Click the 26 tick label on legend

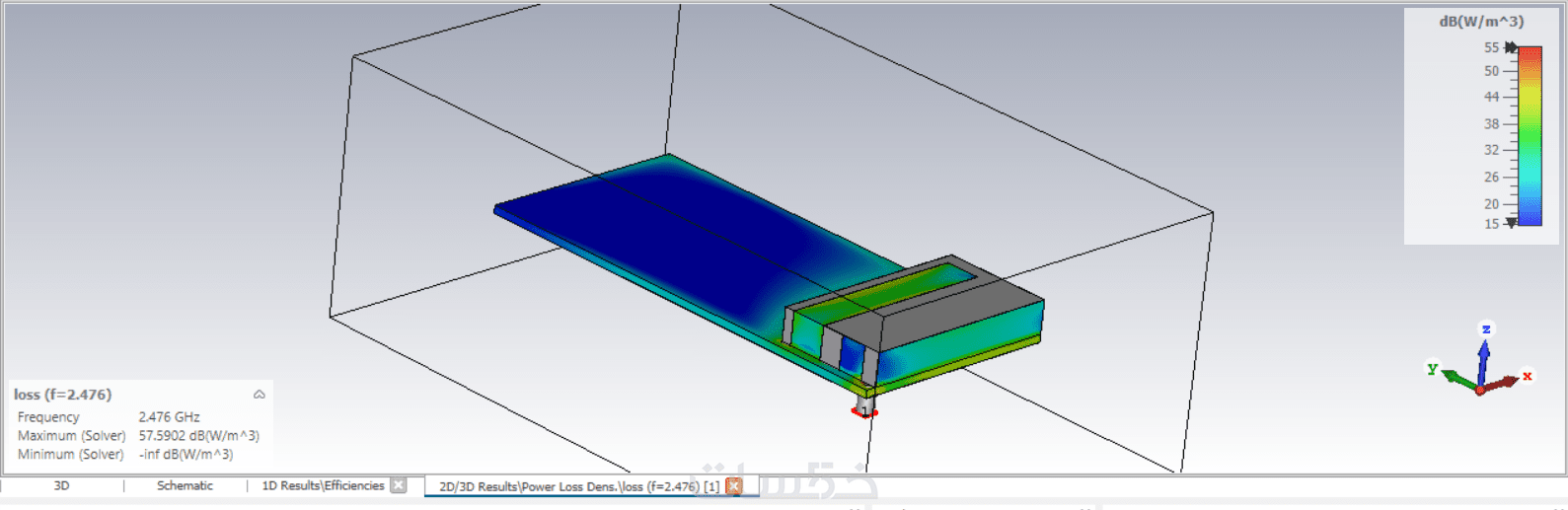coord(1491,178)
